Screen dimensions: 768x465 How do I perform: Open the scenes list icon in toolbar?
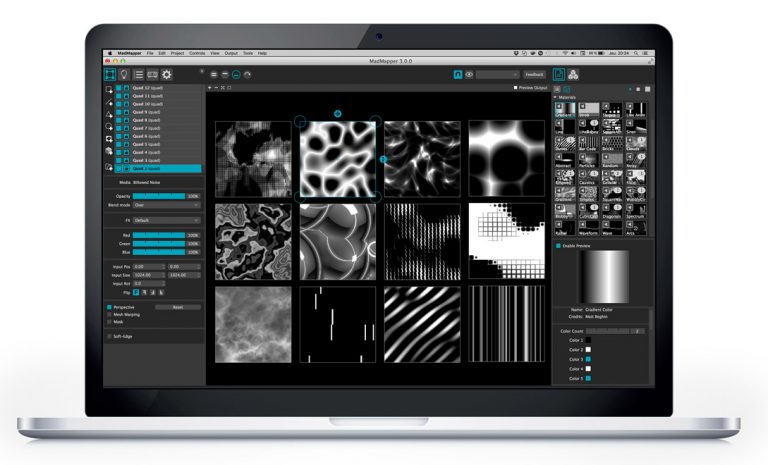tap(138, 74)
